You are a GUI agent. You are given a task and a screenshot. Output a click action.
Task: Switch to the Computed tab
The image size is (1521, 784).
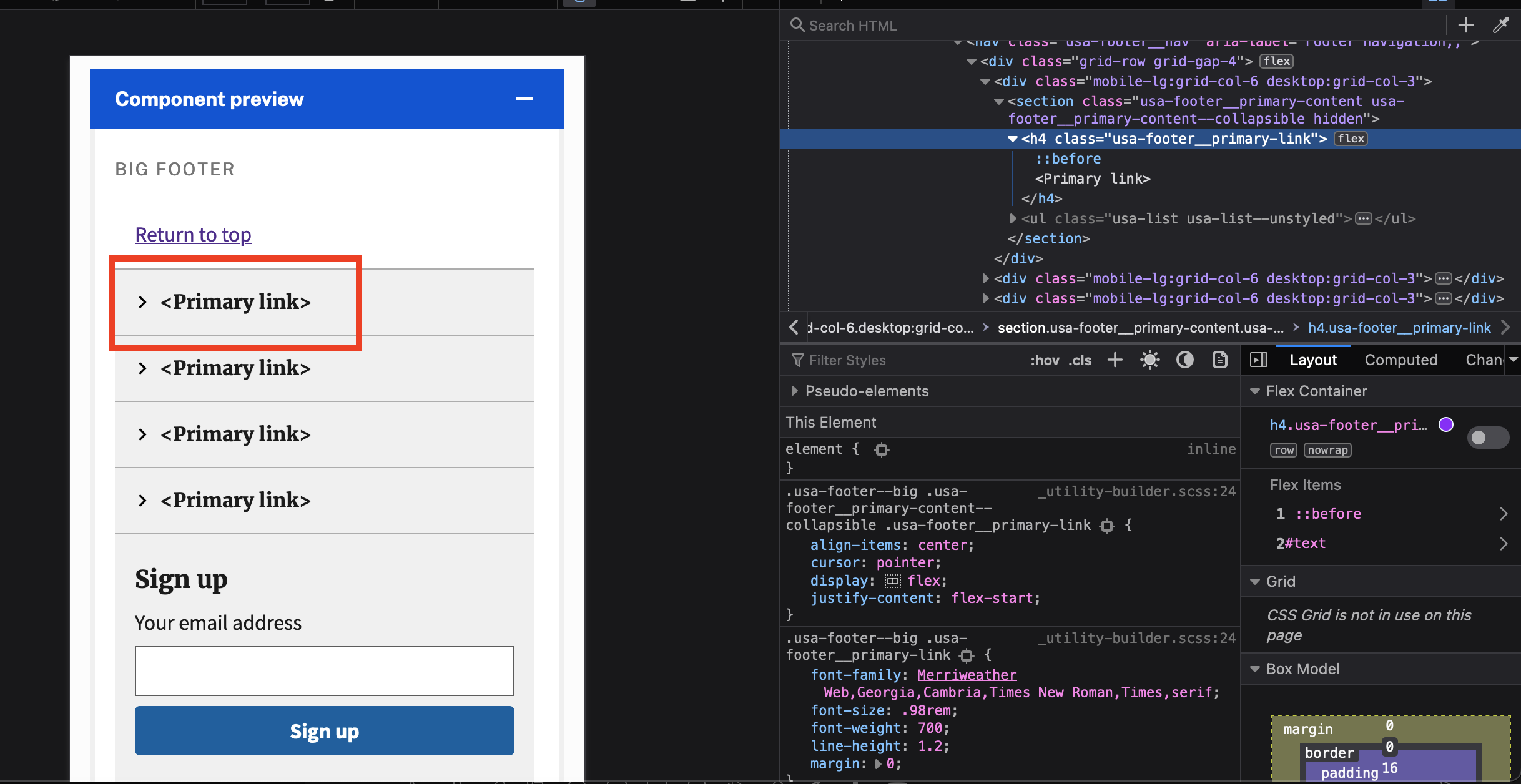click(1401, 360)
